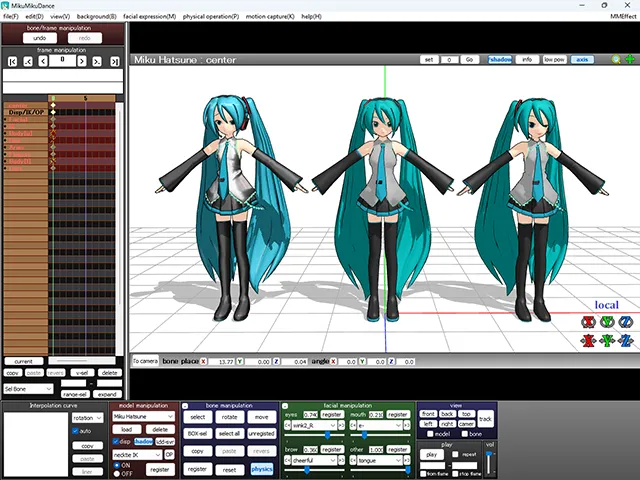Click the blue Z rotation axis icon

[625, 322]
